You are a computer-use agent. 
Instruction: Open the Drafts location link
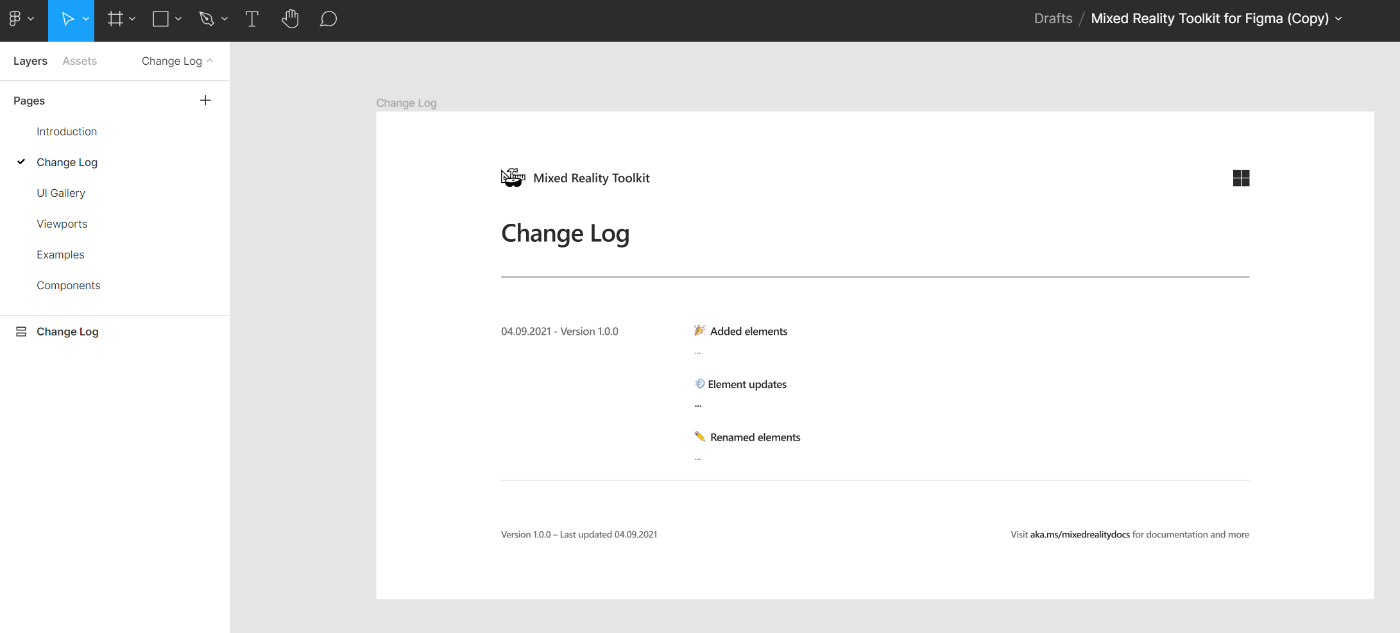[1053, 18]
